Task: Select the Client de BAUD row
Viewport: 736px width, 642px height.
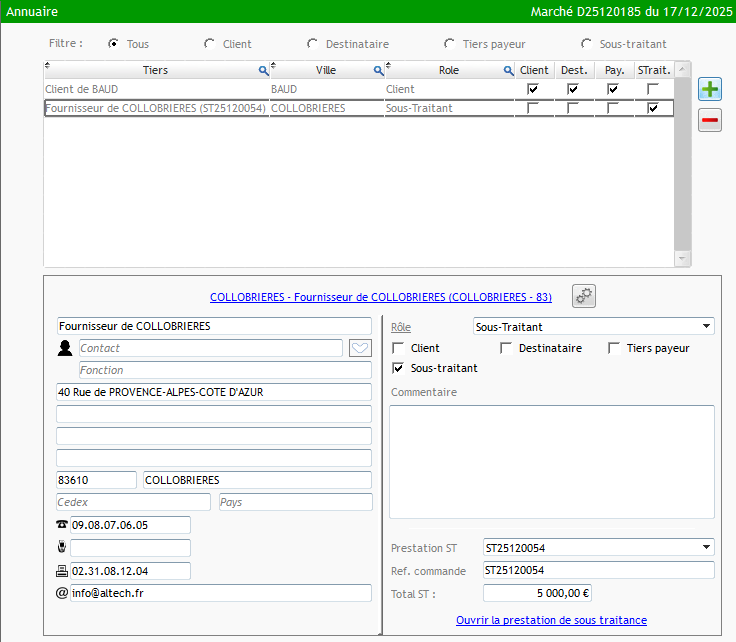Action: tap(155, 89)
